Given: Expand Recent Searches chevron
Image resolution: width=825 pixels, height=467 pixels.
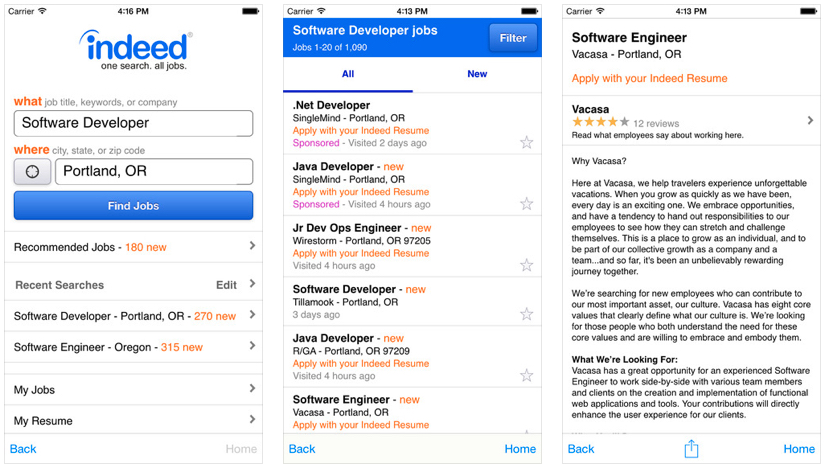Looking at the screenshot, I should click(253, 283).
